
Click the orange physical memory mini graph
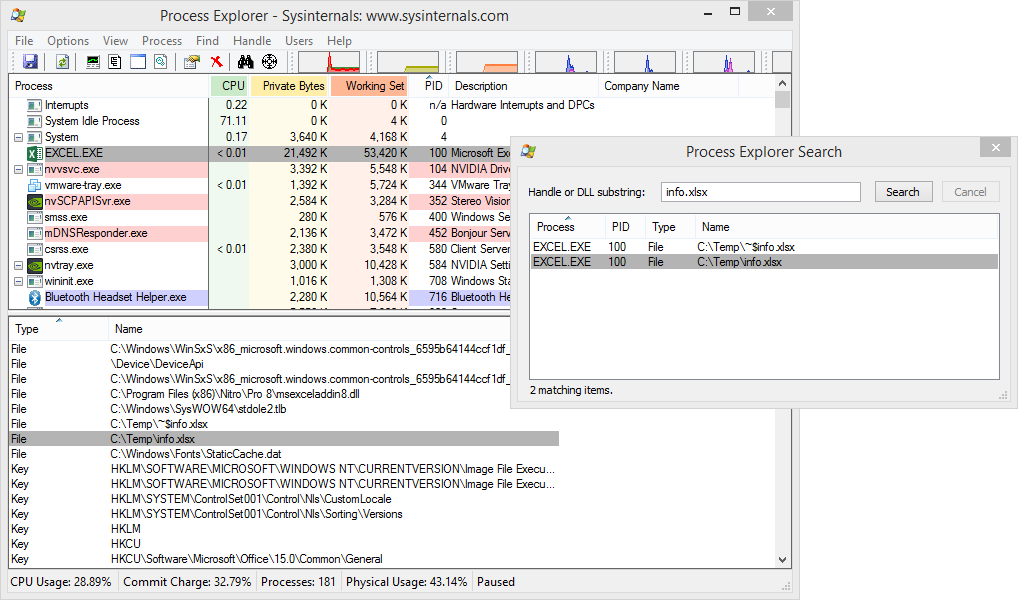coord(488,62)
